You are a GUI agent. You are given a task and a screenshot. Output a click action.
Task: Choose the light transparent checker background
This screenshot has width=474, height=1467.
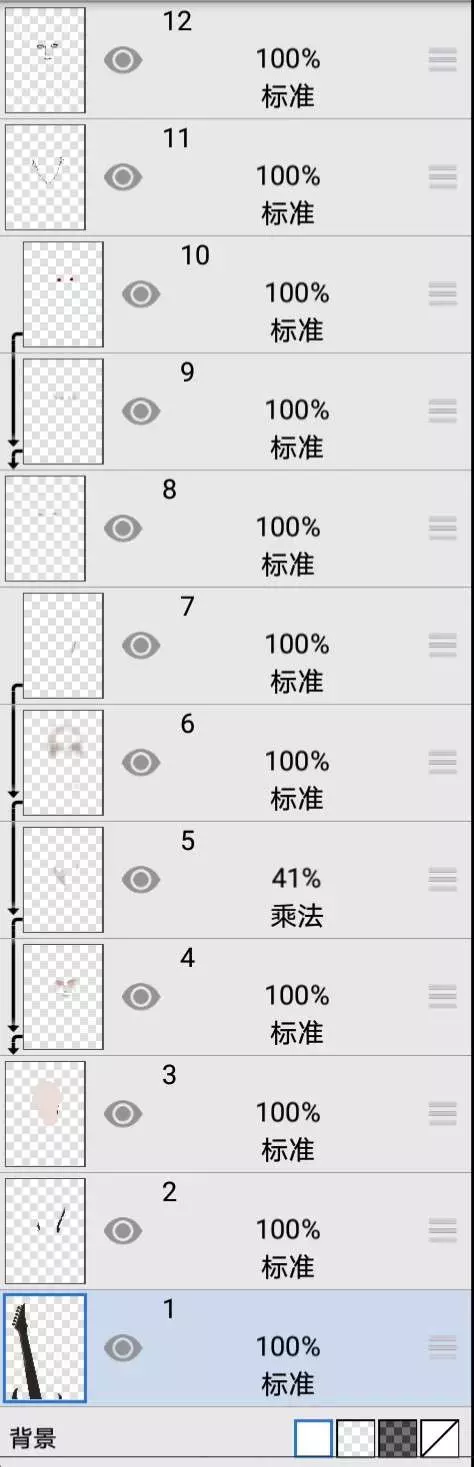(x=356, y=1438)
